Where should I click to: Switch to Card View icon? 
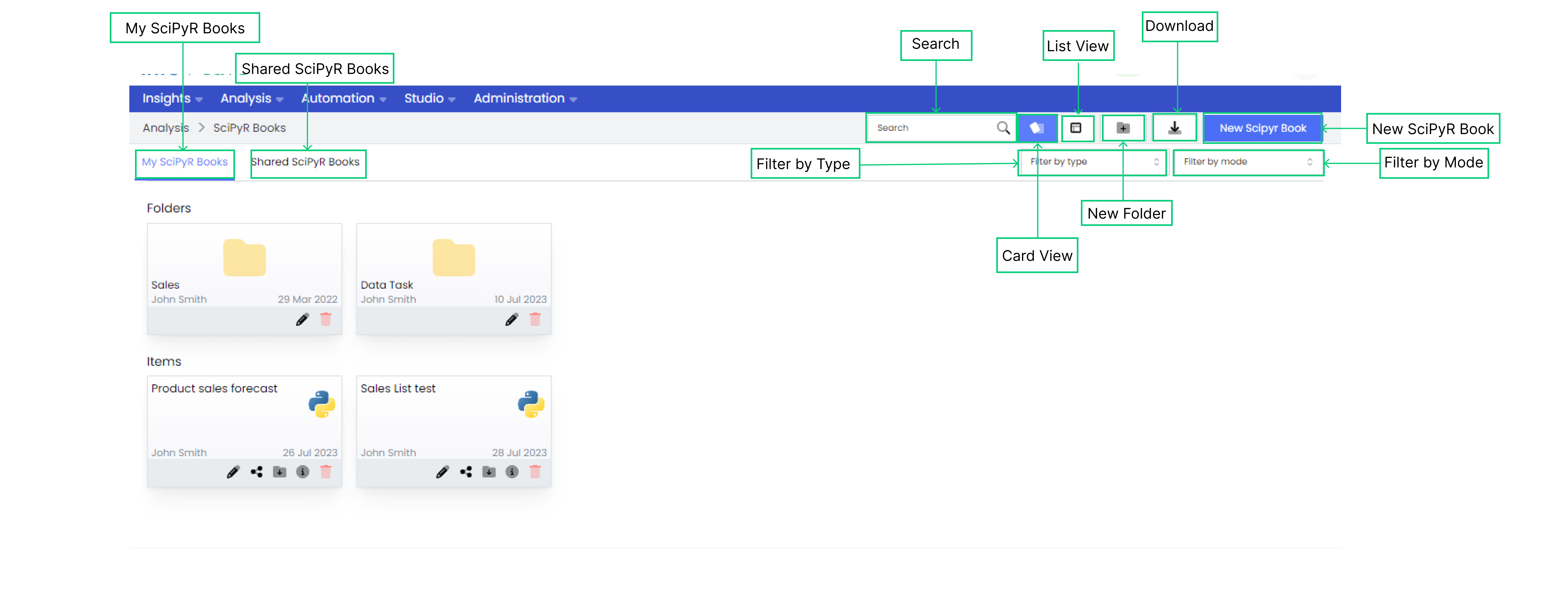1037,128
